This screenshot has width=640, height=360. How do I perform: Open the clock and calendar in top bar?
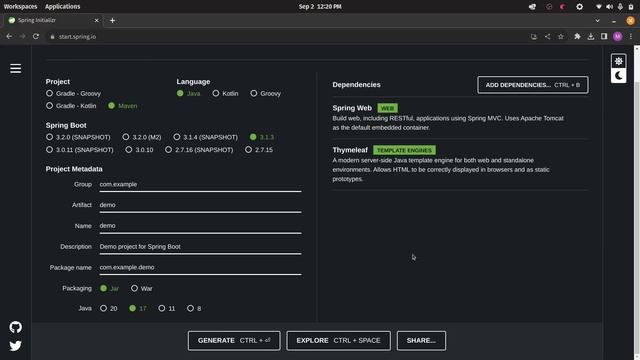pyautogui.click(x=320, y=7)
